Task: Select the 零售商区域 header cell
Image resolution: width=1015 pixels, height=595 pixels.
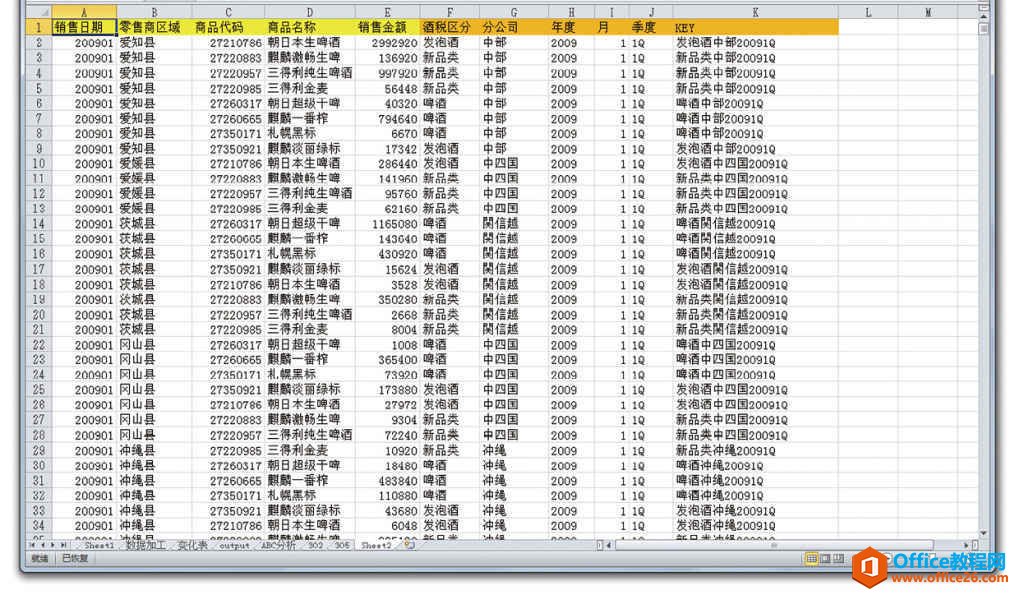Action: click(x=154, y=27)
